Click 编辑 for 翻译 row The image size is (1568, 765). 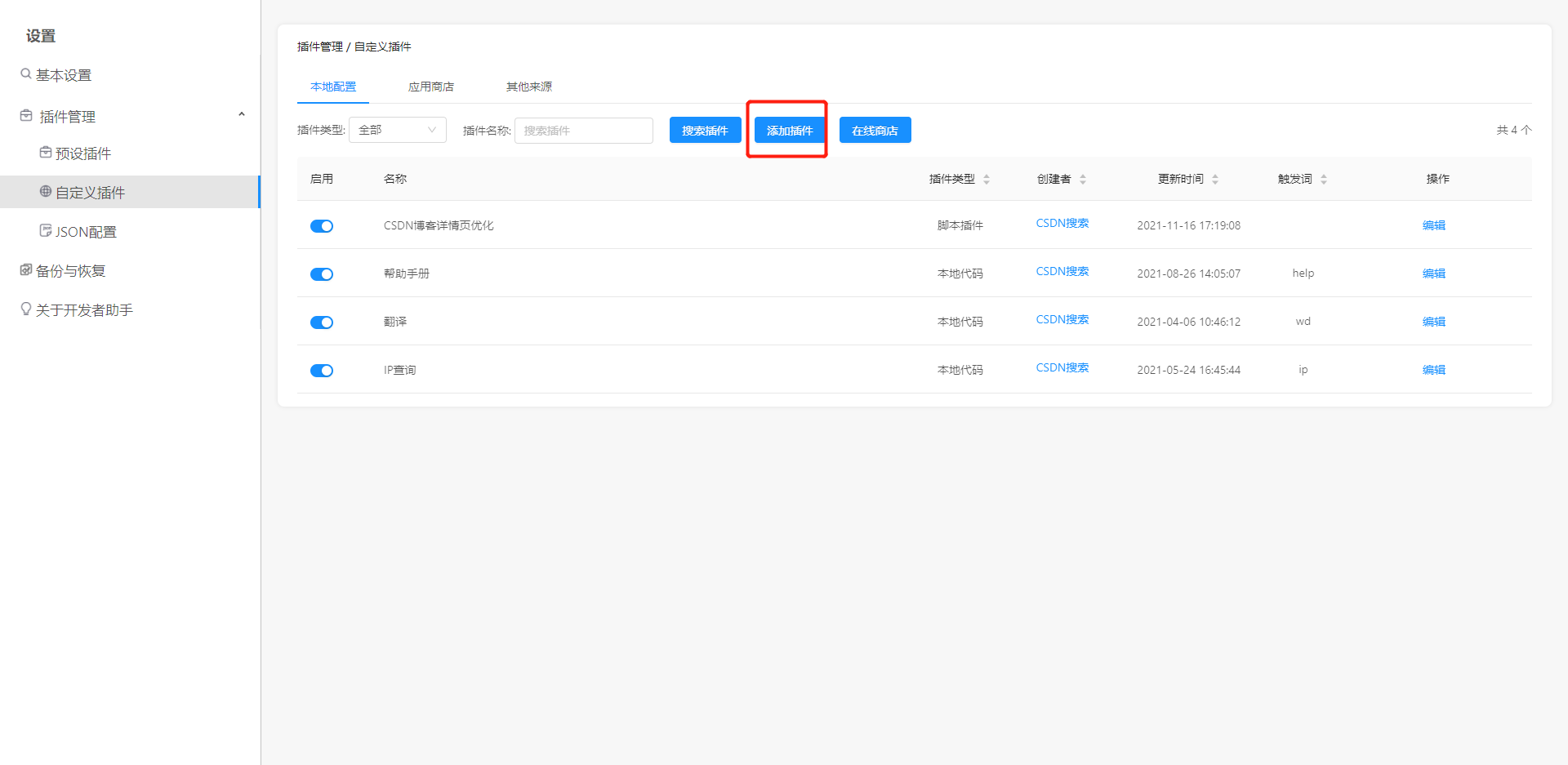[1434, 322]
